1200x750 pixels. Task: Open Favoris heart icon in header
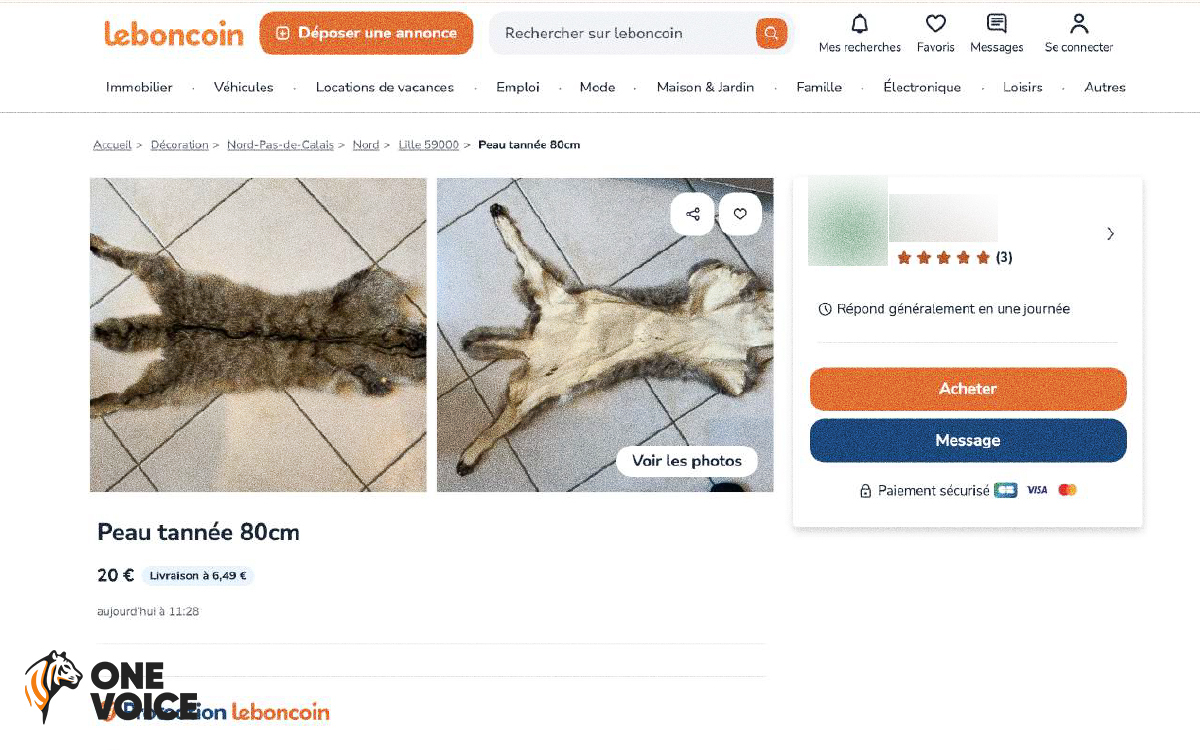[936, 24]
